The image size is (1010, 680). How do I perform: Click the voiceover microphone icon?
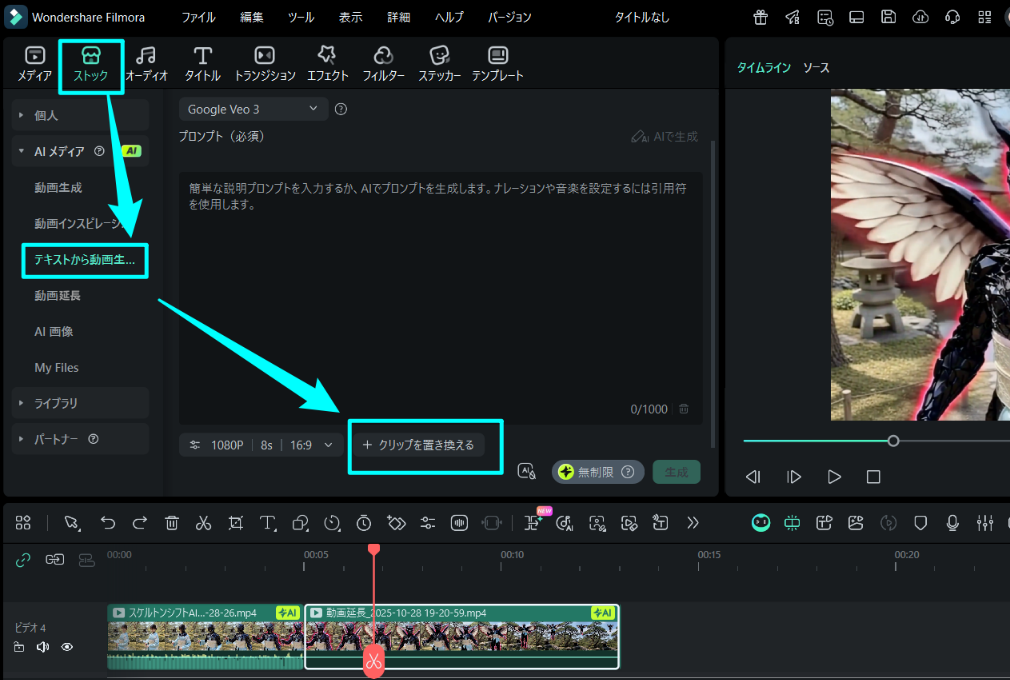pyautogui.click(x=952, y=523)
